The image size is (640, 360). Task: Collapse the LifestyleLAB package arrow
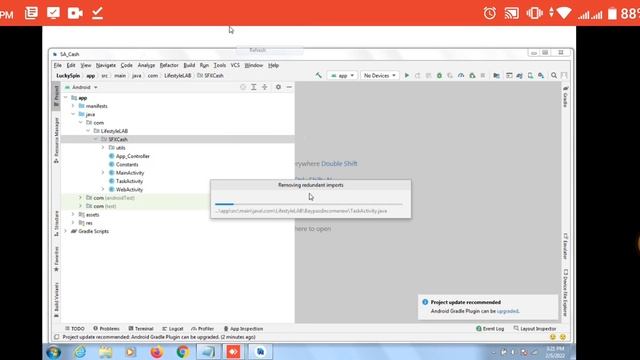point(88,131)
